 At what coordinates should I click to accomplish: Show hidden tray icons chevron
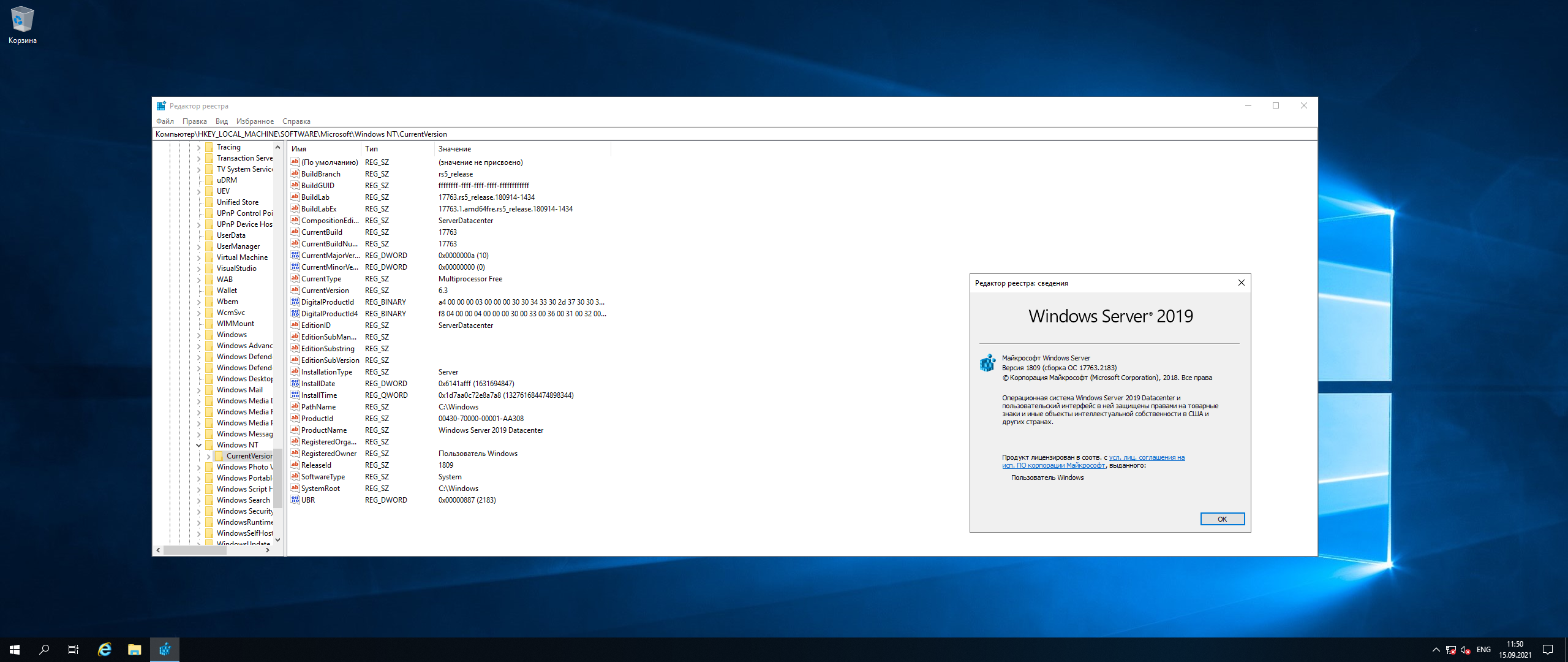[1436, 650]
